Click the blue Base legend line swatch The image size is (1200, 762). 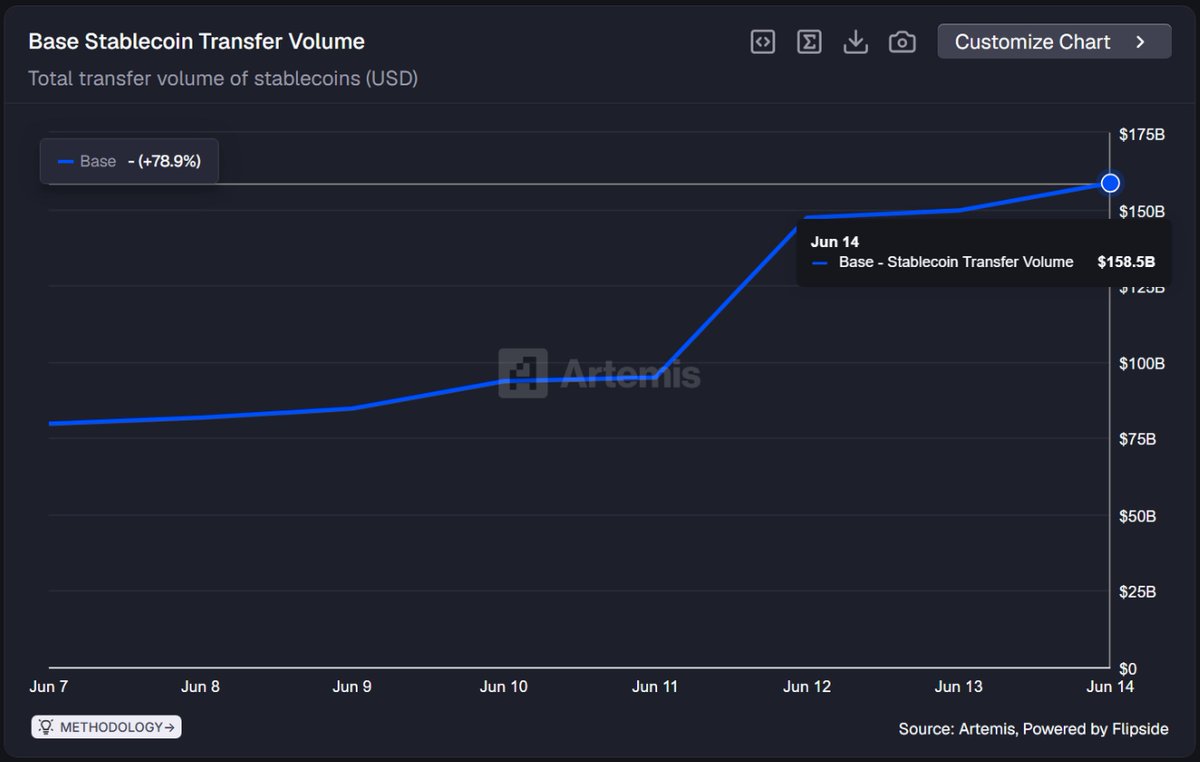click(66, 161)
